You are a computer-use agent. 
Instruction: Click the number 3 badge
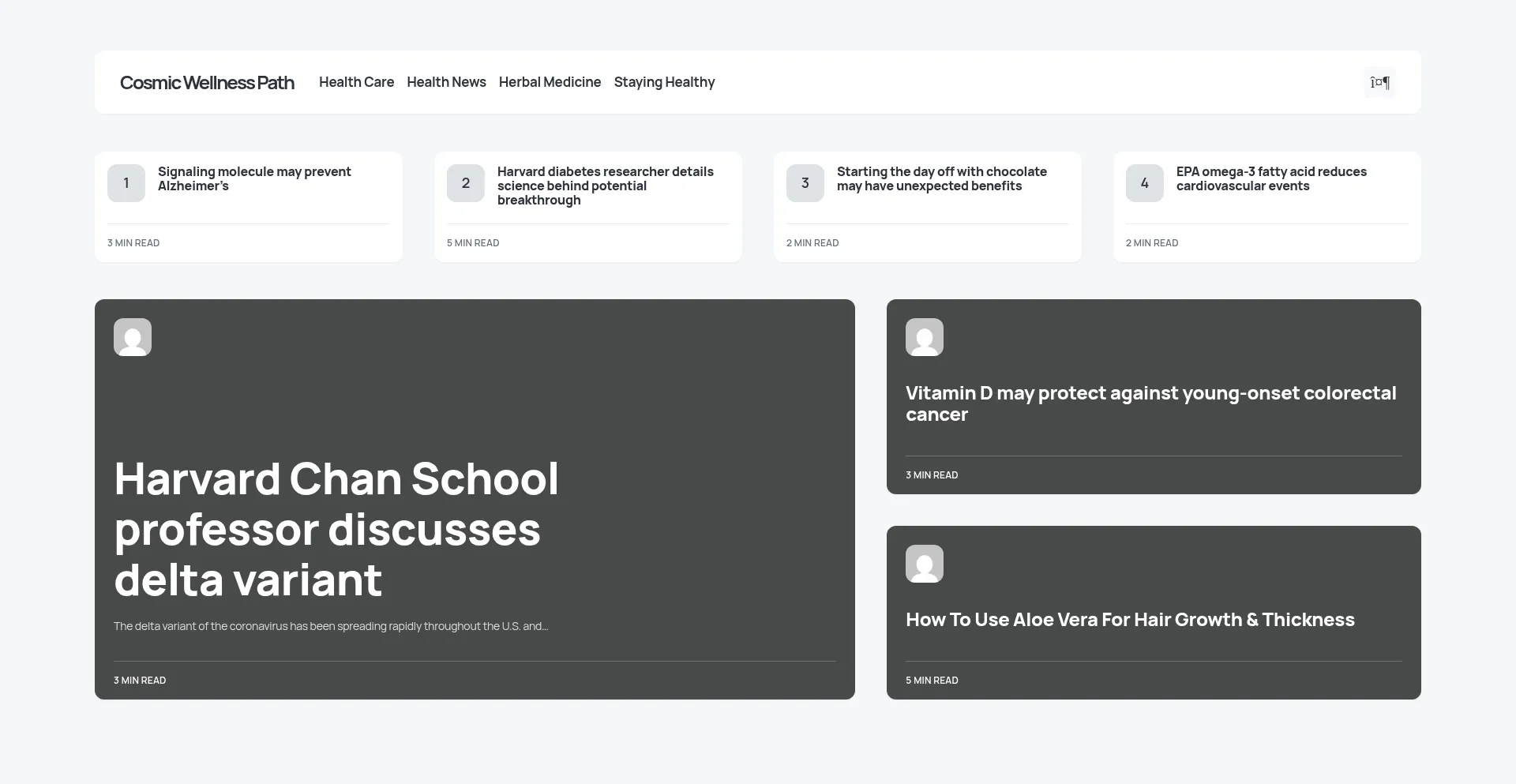point(805,183)
